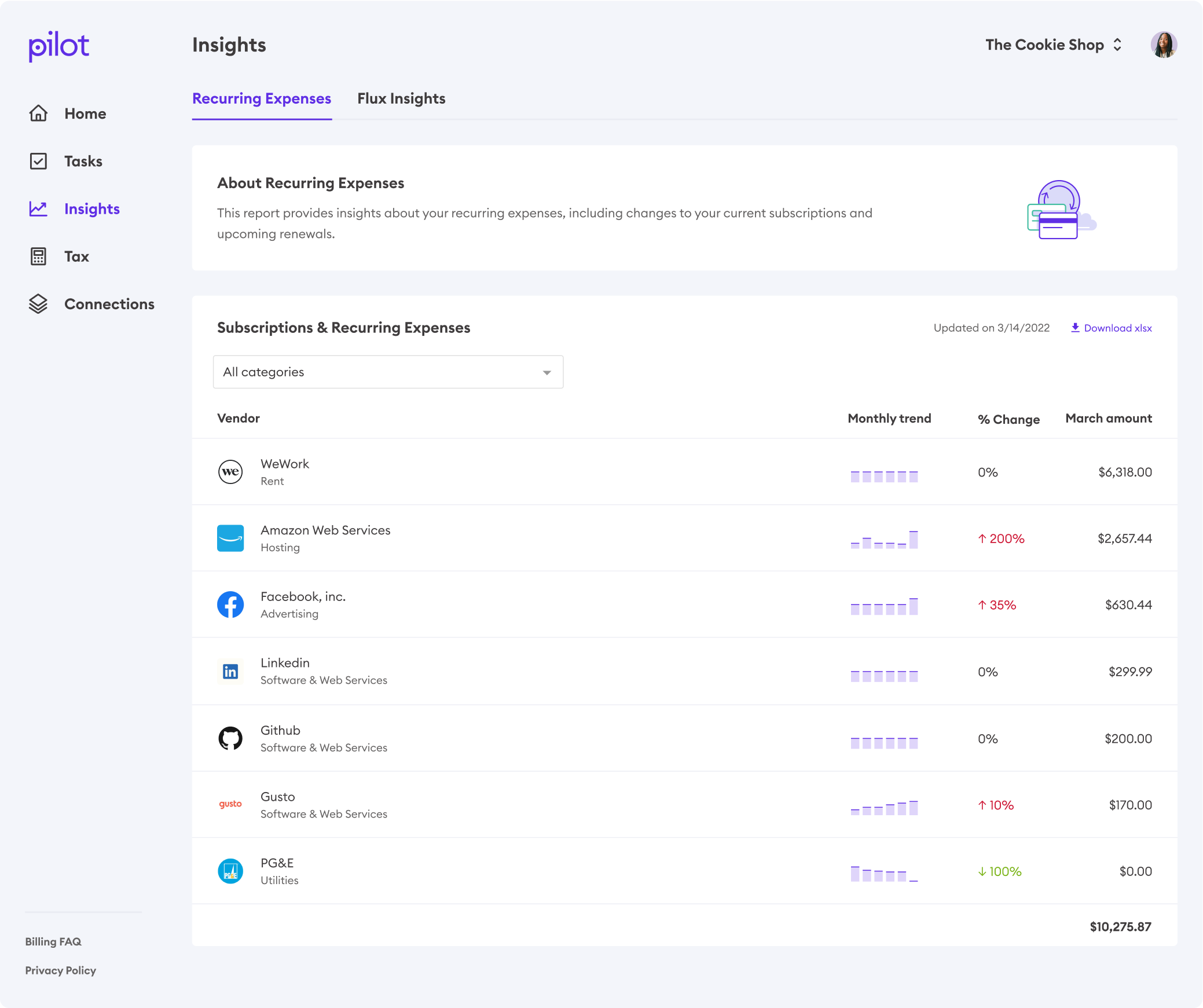This screenshot has width=1203, height=1008.
Task: Open the All categories dropdown
Action: [388, 372]
